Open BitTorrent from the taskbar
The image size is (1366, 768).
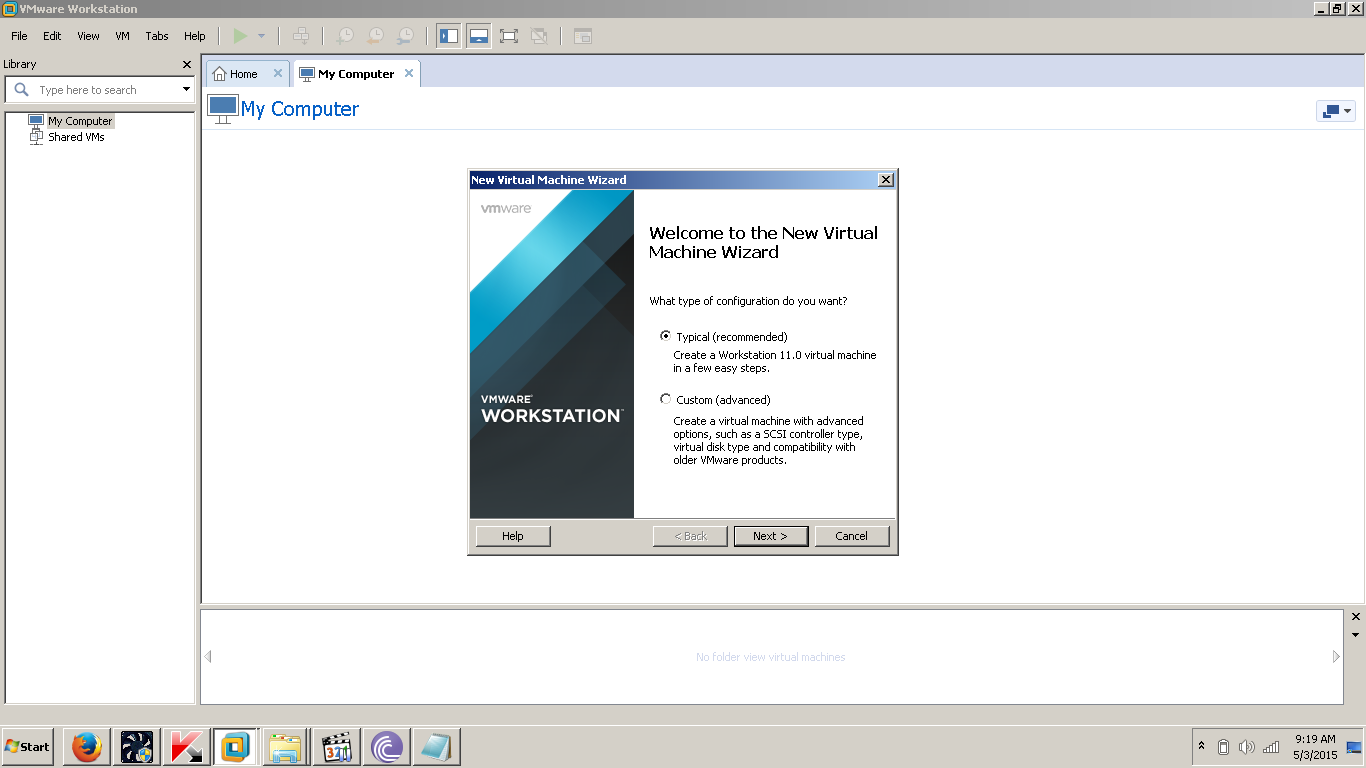click(x=386, y=747)
